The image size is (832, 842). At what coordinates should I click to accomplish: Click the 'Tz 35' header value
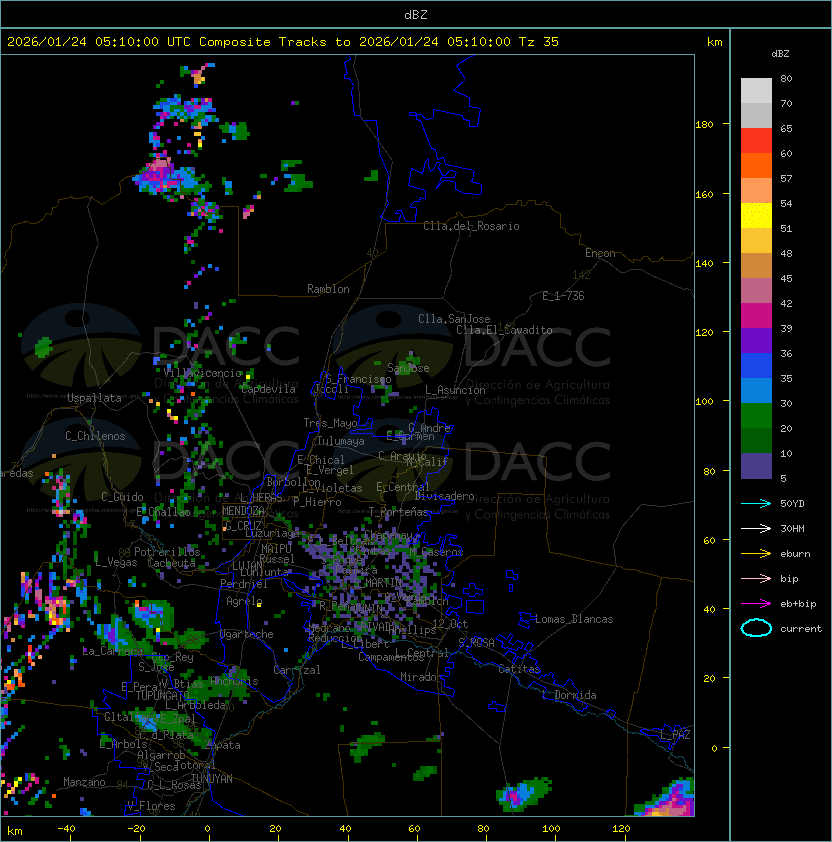coord(539,42)
